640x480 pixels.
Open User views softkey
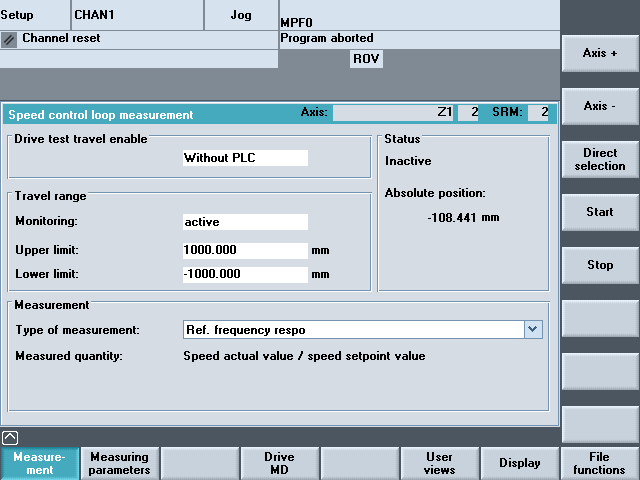440,463
